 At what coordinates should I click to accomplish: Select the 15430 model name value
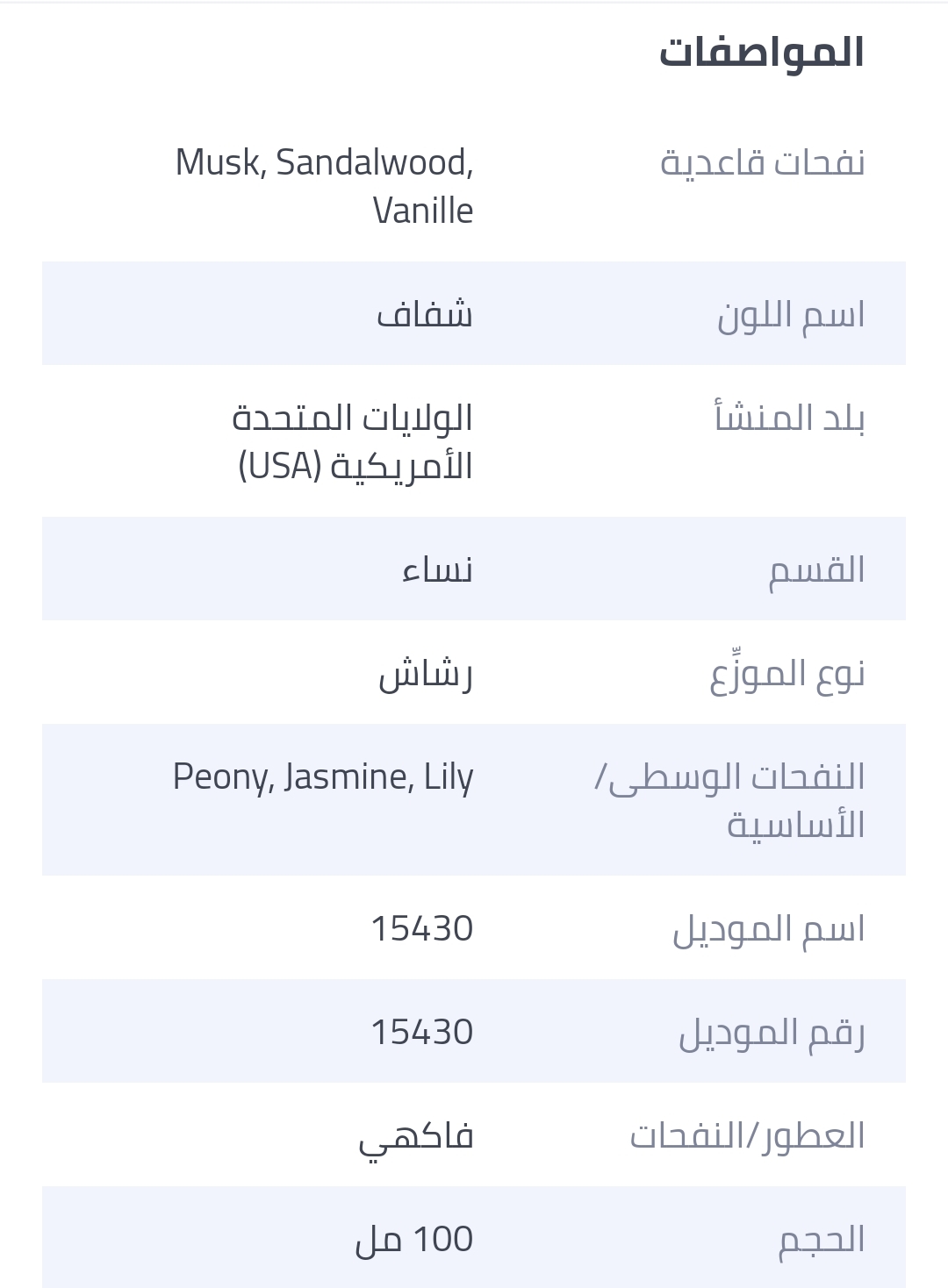pyautogui.click(x=422, y=928)
